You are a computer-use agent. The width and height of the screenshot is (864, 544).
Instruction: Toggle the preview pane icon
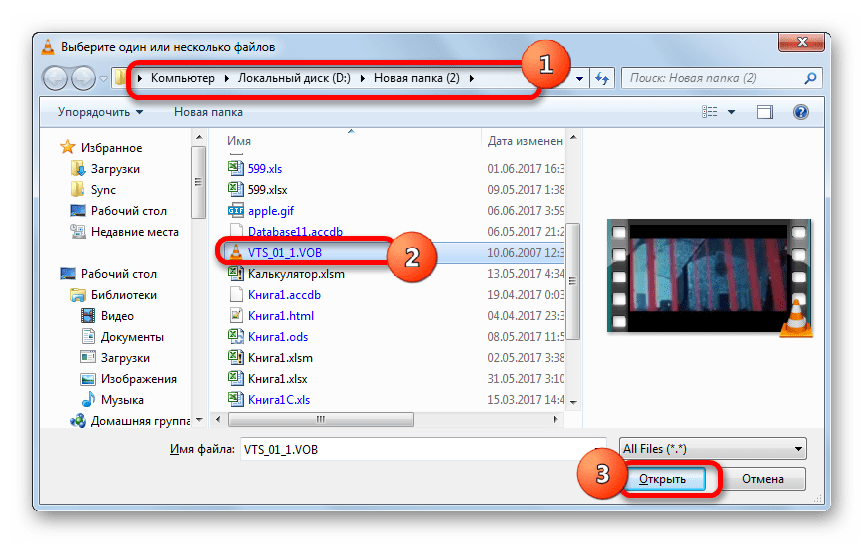pos(764,112)
